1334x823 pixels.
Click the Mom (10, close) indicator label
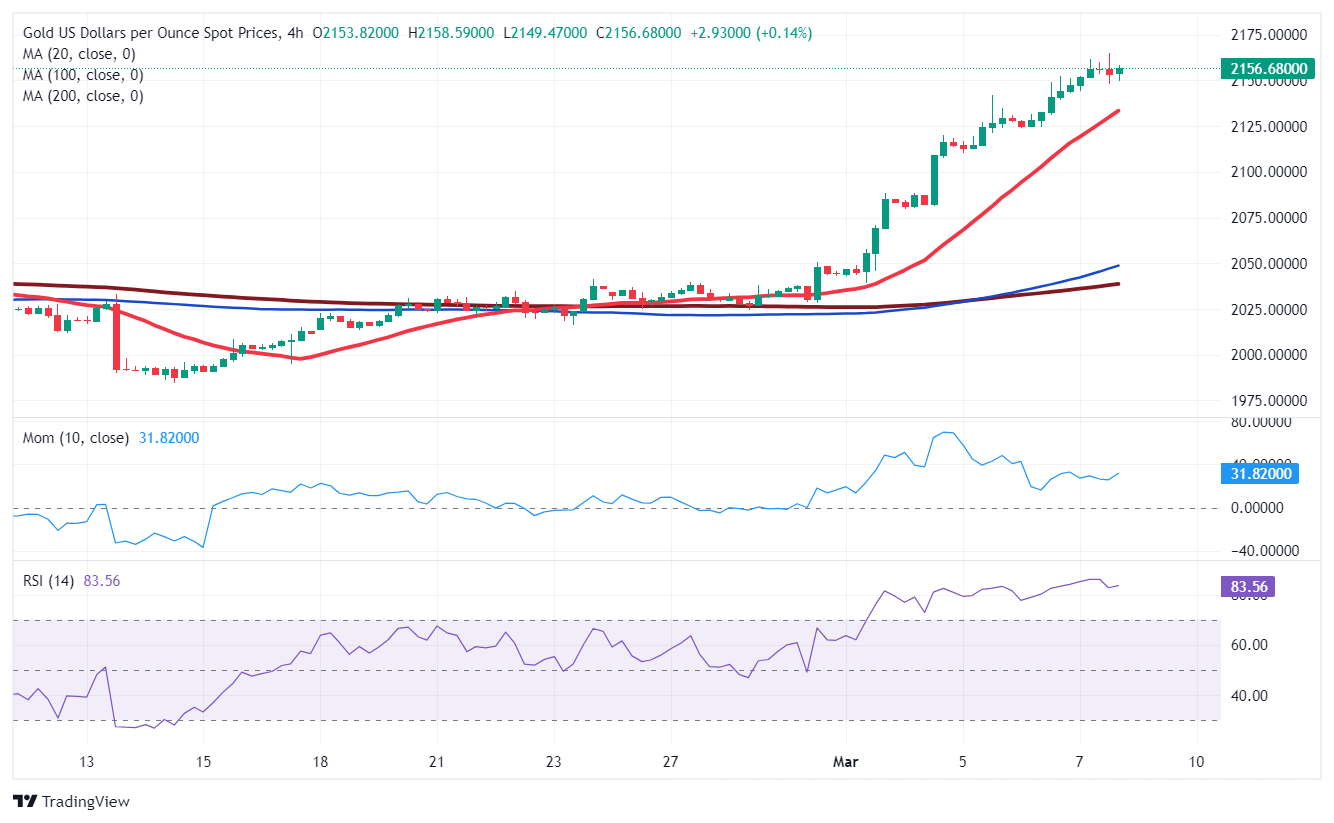[x=71, y=438]
